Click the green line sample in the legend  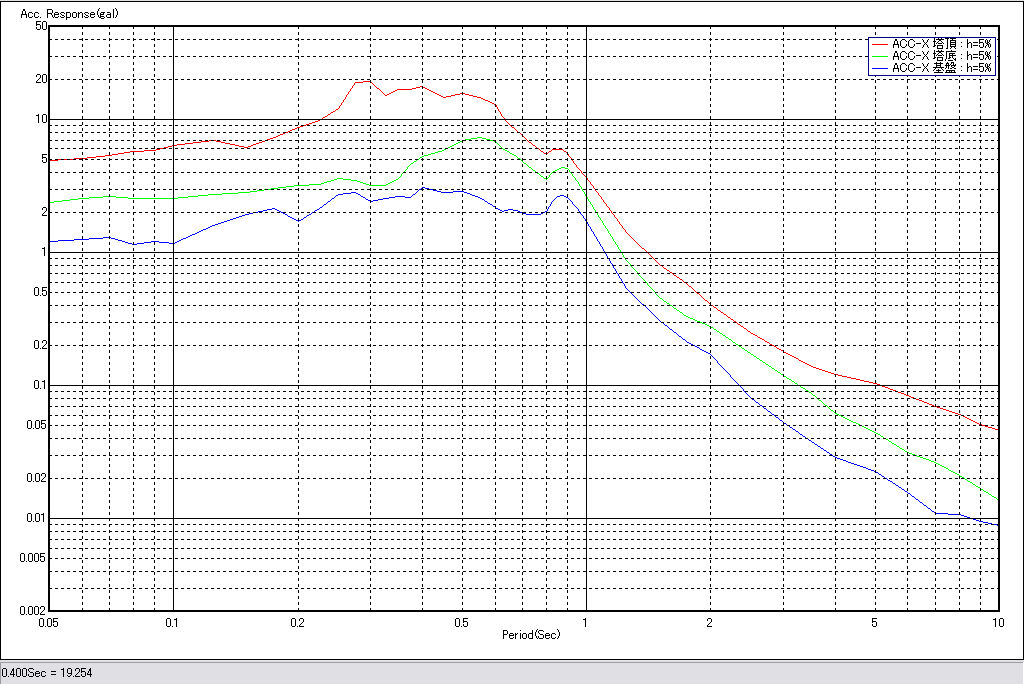pos(879,56)
